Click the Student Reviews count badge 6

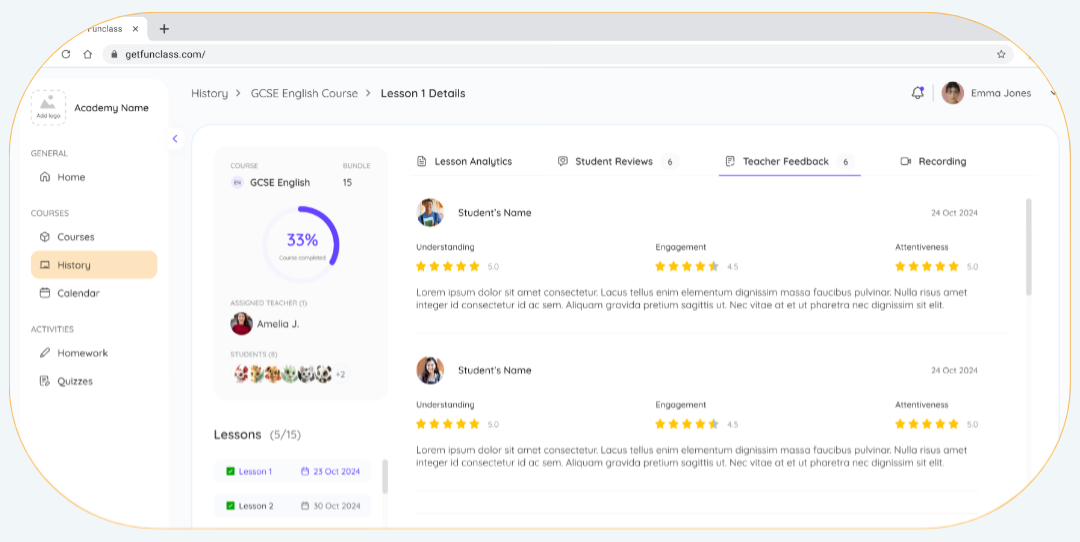pyautogui.click(x=669, y=161)
